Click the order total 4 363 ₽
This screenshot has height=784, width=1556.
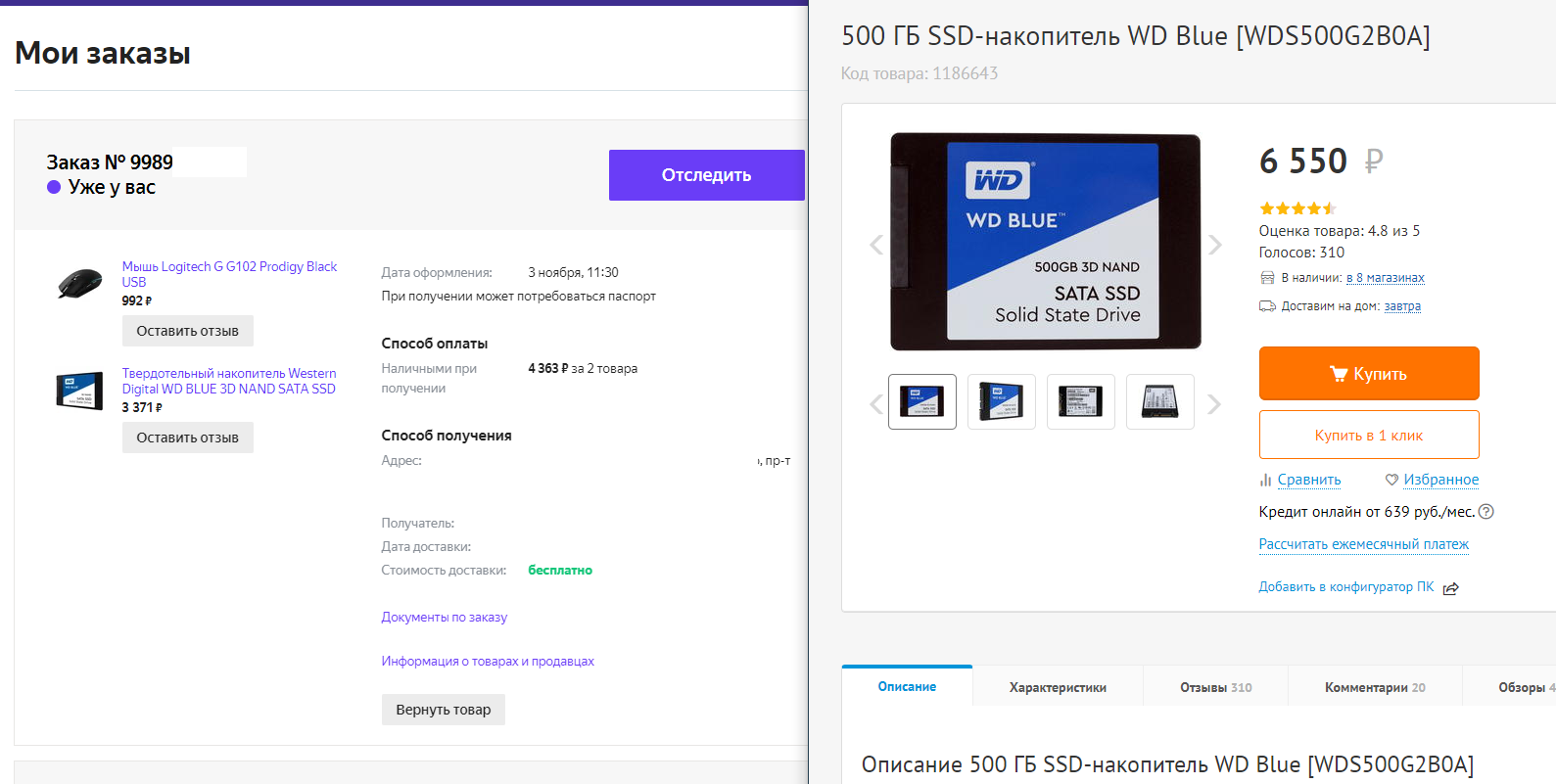[548, 369]
